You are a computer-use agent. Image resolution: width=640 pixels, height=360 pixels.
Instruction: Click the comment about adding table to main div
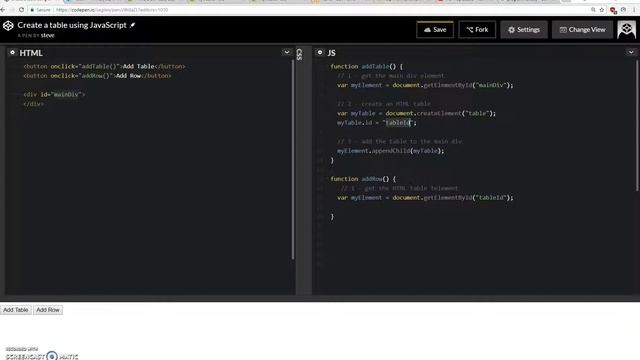400,141
